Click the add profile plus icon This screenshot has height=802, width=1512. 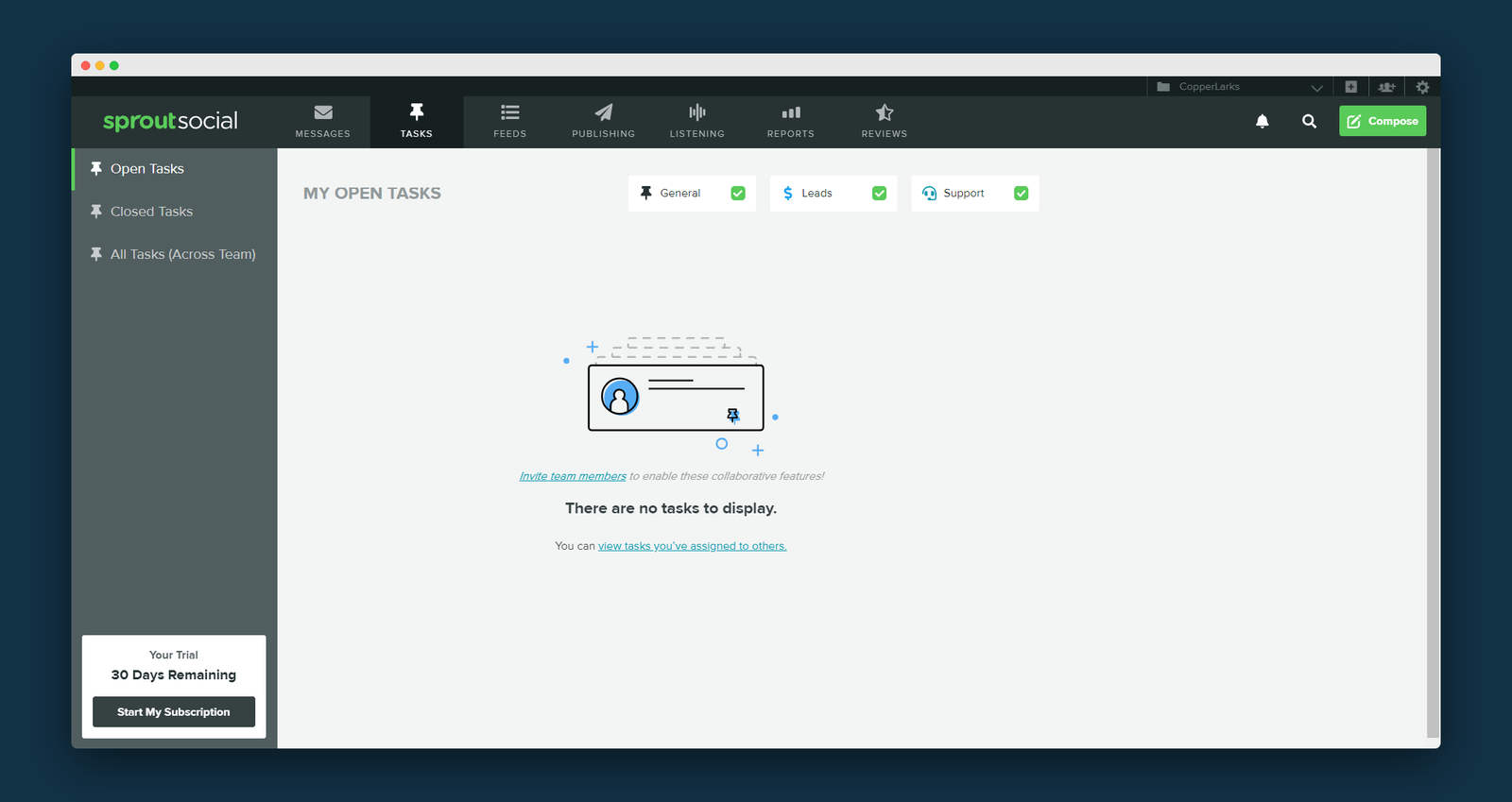tap(1350, 87)
